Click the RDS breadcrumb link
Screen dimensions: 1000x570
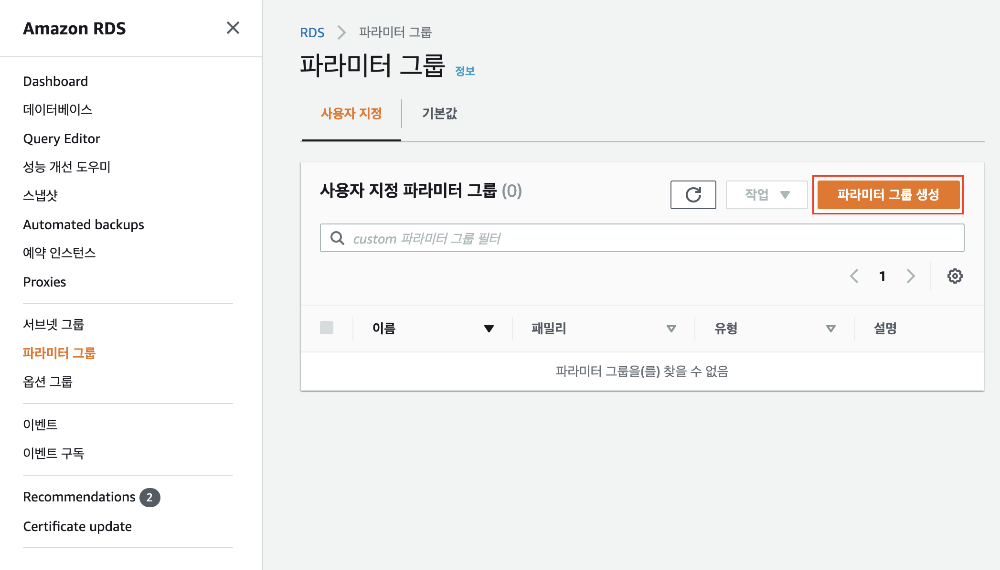[x=312, y=33]
